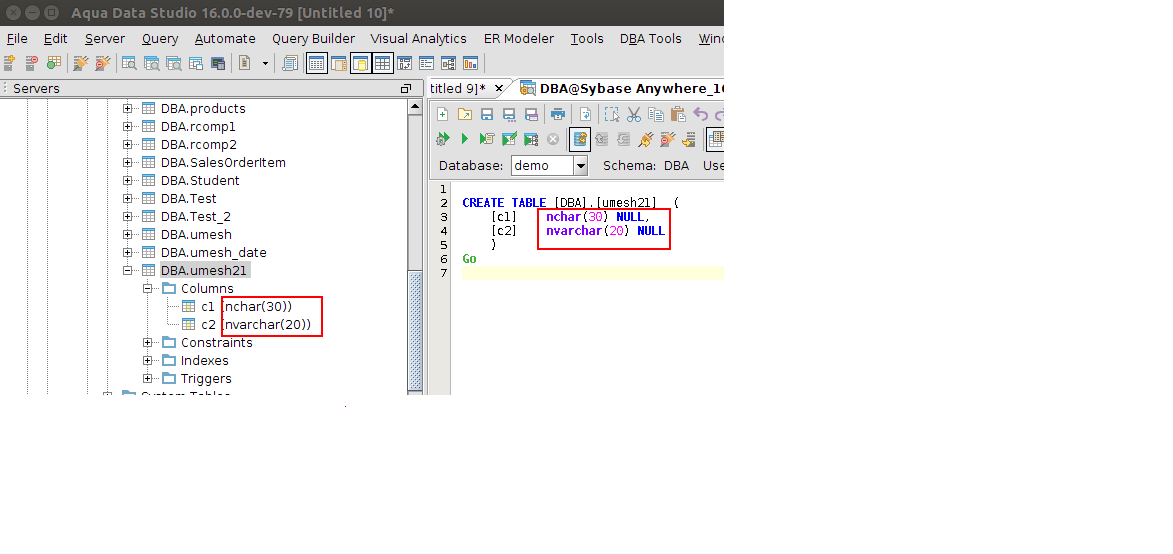Click the Unregister Server icon with red minus
The width and height of the screenshot is (1173, 554).
[x=32, y=63]
